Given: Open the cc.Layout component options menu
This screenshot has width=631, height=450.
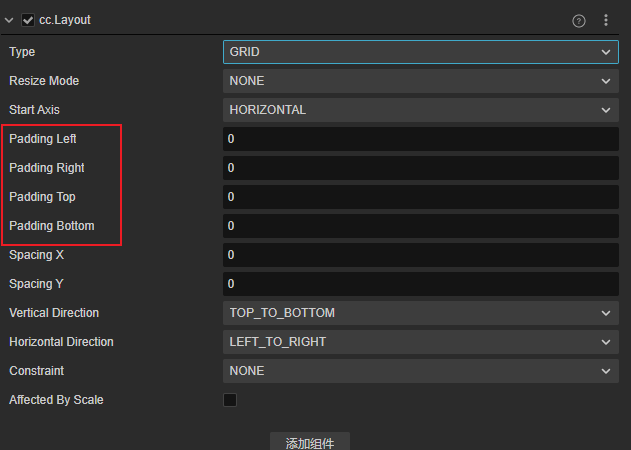Looking at the screenshot, I should 605,20.
